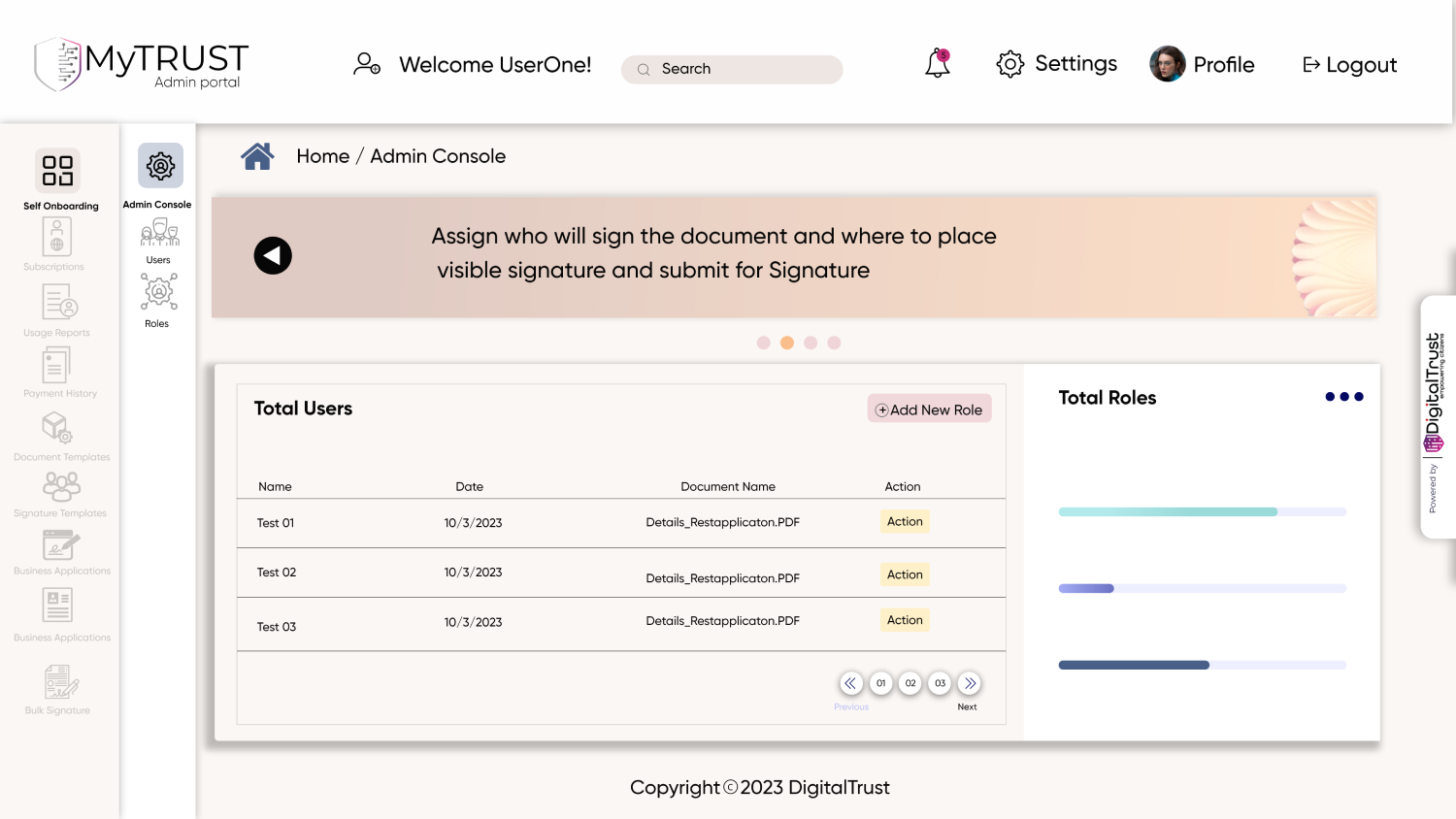Click the Action button for Test 02
Screen dimensions: 1456x819
coord(905,574)
